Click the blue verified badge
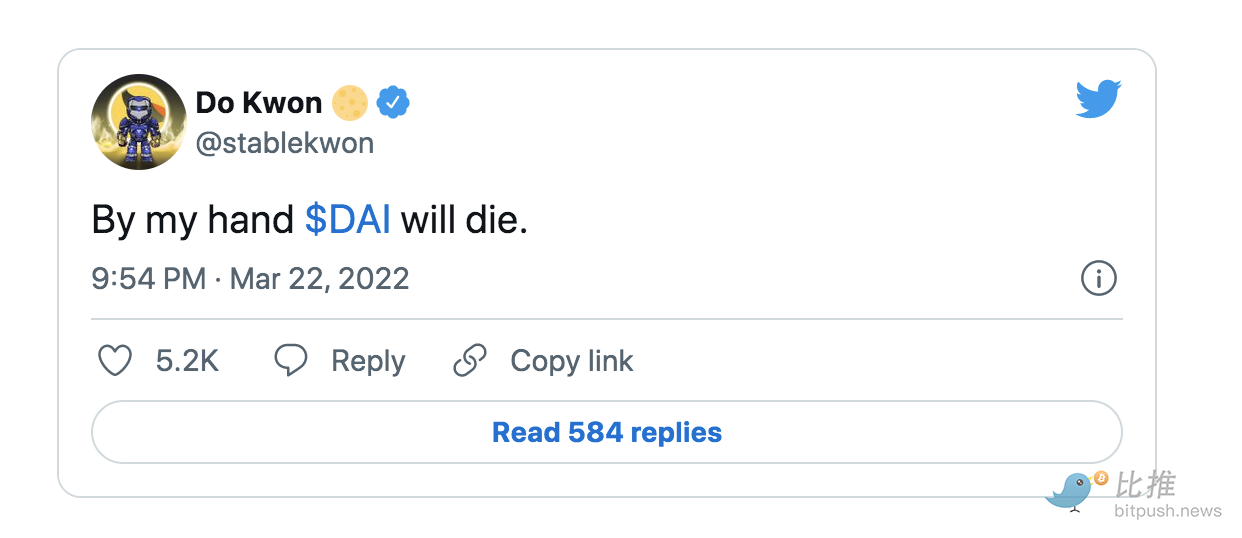Viewport: 1242px width, 538px height. [393, 102]
